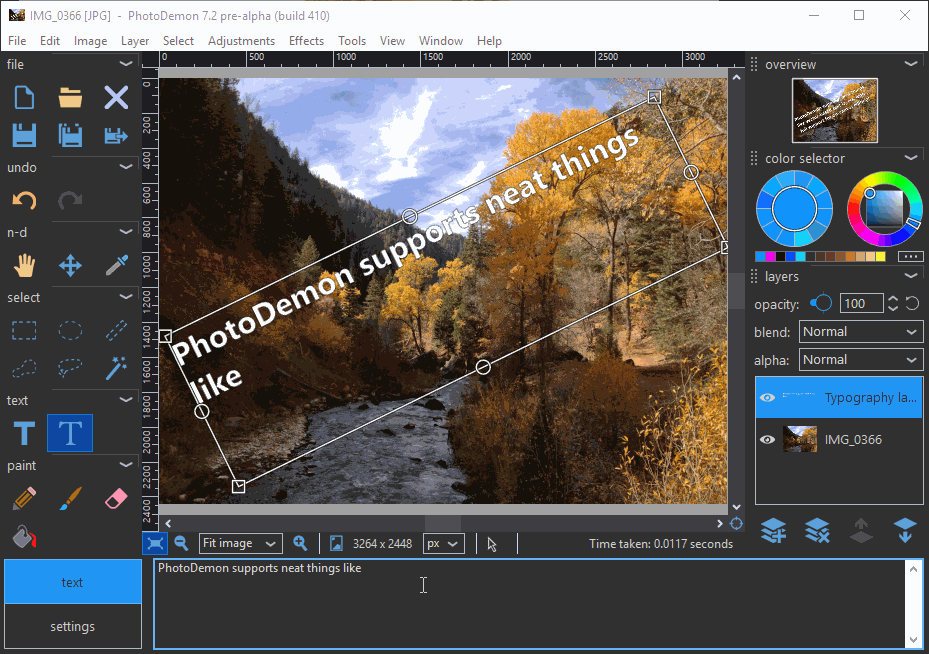
Task: Select the eraser tool
Action: point(116,499)
